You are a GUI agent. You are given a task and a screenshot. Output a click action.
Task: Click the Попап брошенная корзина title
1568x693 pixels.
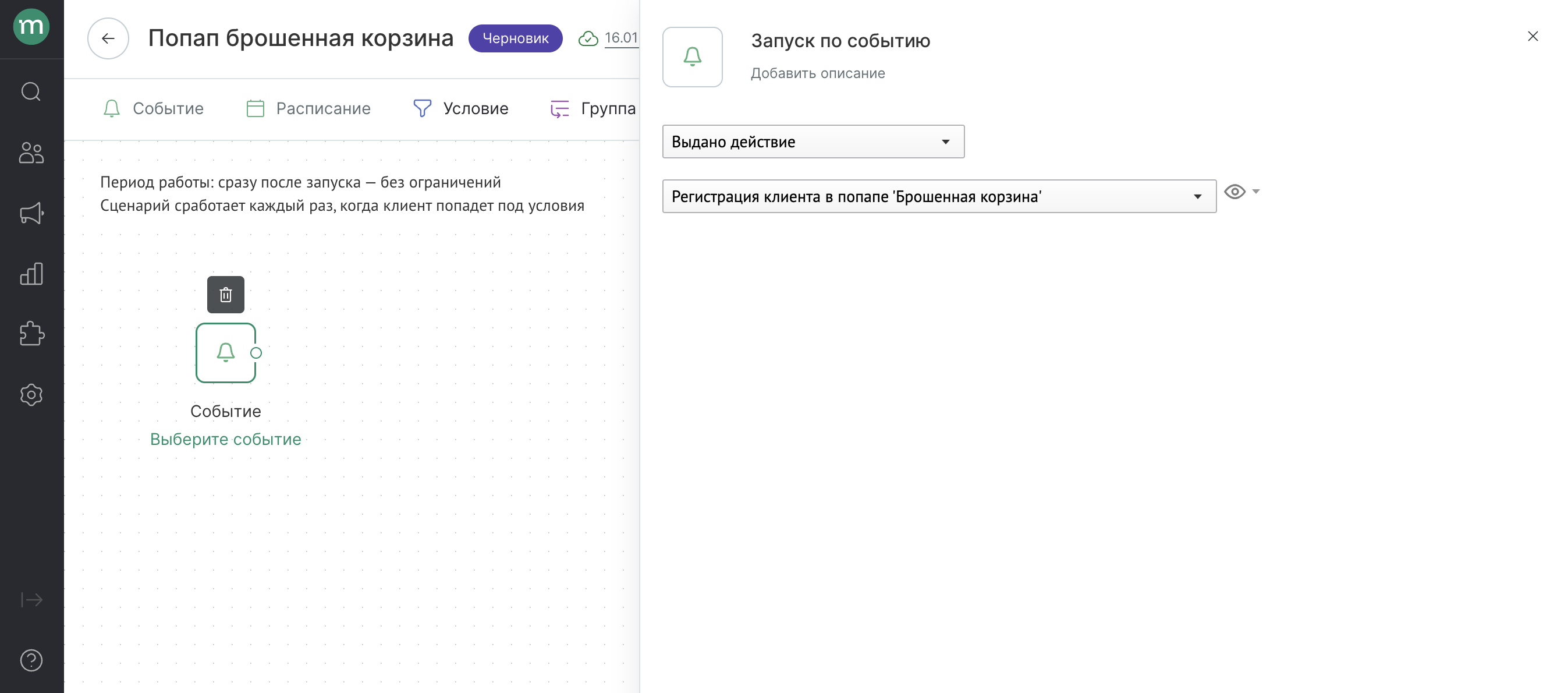[x=301, y=38]
